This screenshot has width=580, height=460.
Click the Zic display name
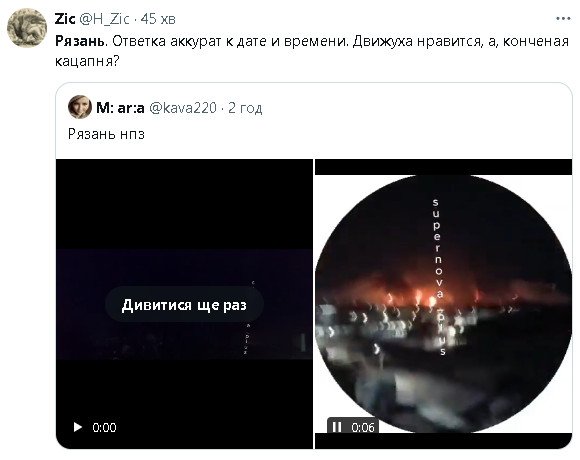tap(65, 18)
